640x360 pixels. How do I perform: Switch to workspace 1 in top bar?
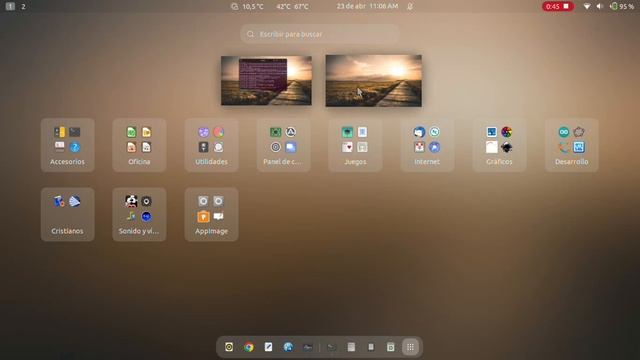click(x=10, y=6)
